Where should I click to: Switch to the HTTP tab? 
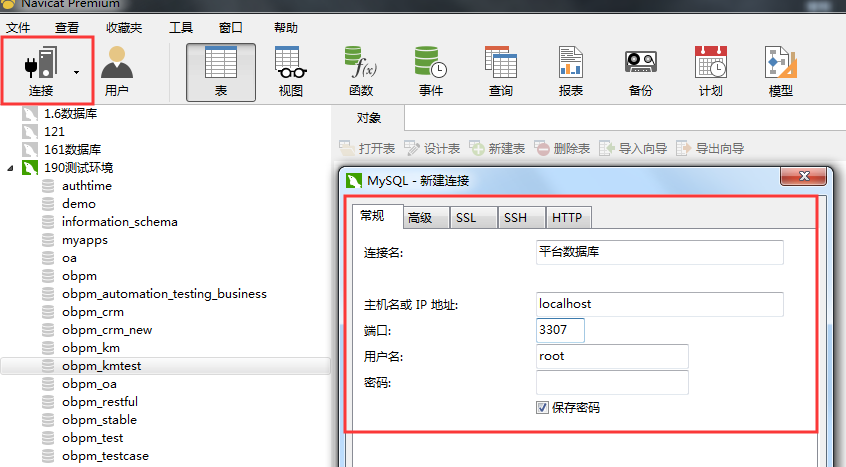[x=569, y=218]
